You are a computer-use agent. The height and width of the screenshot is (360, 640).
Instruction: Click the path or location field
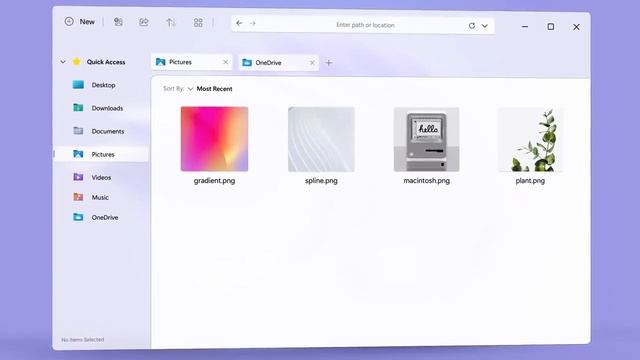pos(363,25)
